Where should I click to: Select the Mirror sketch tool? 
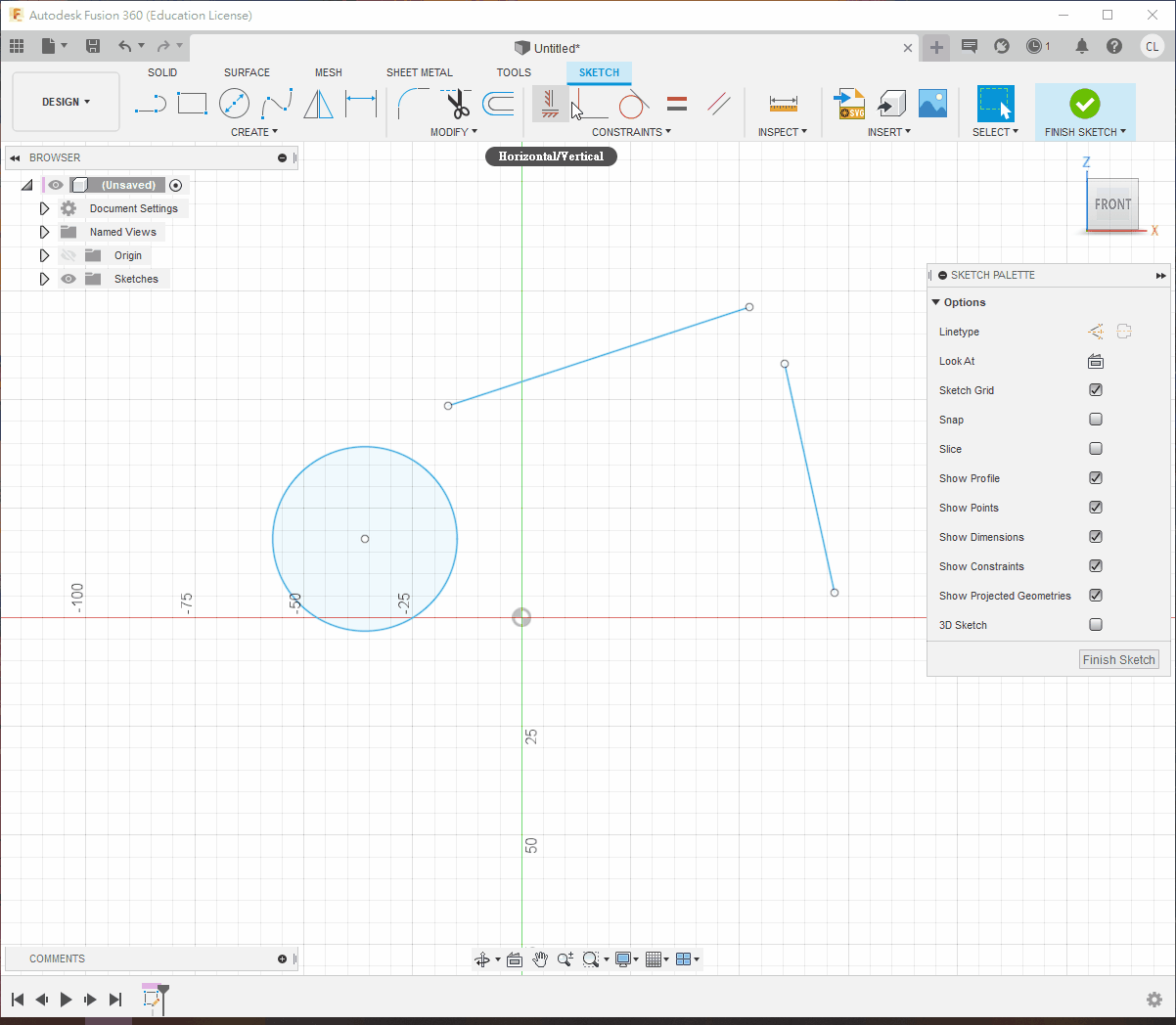pos(318,103)
